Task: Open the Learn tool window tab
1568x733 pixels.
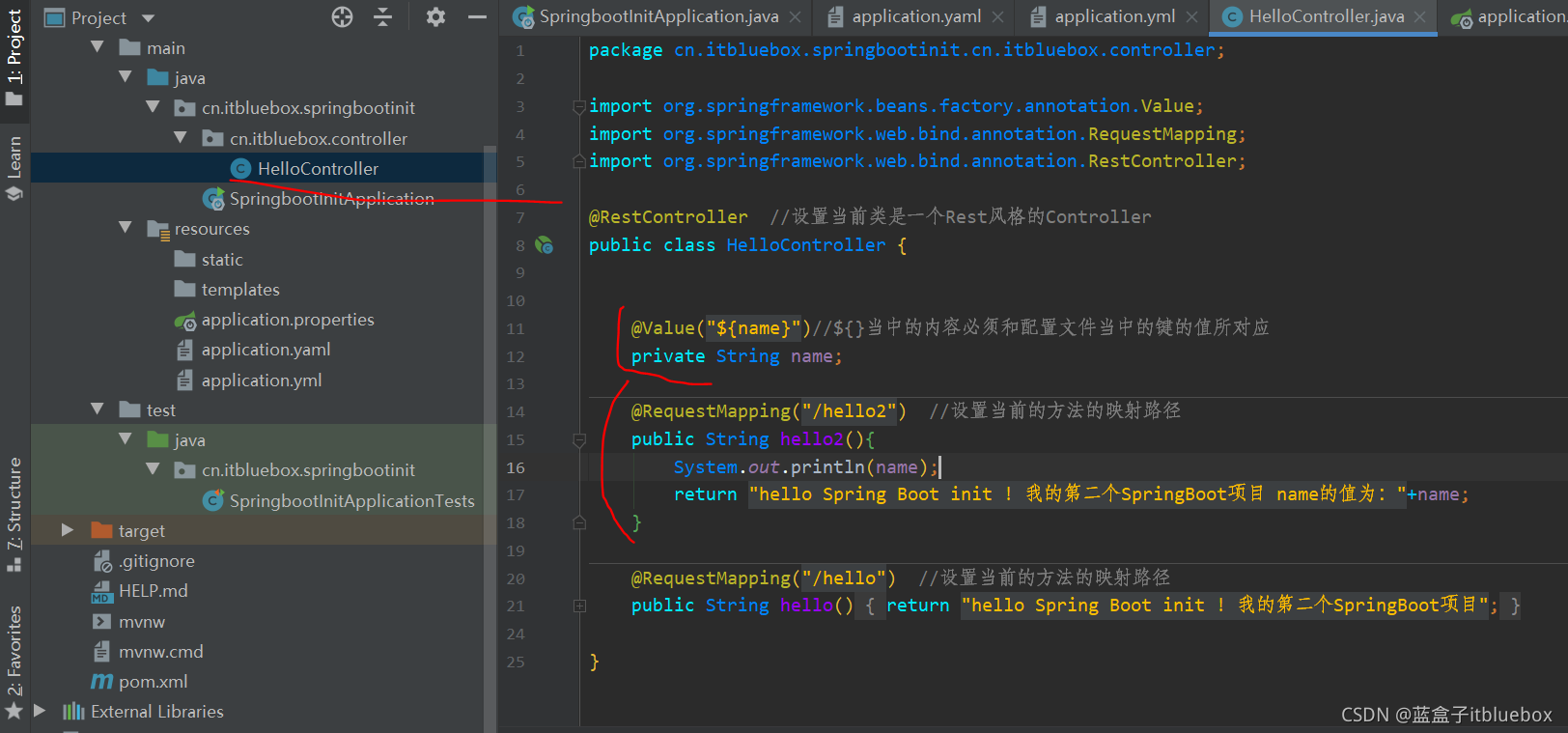Action: pos(14,168)
